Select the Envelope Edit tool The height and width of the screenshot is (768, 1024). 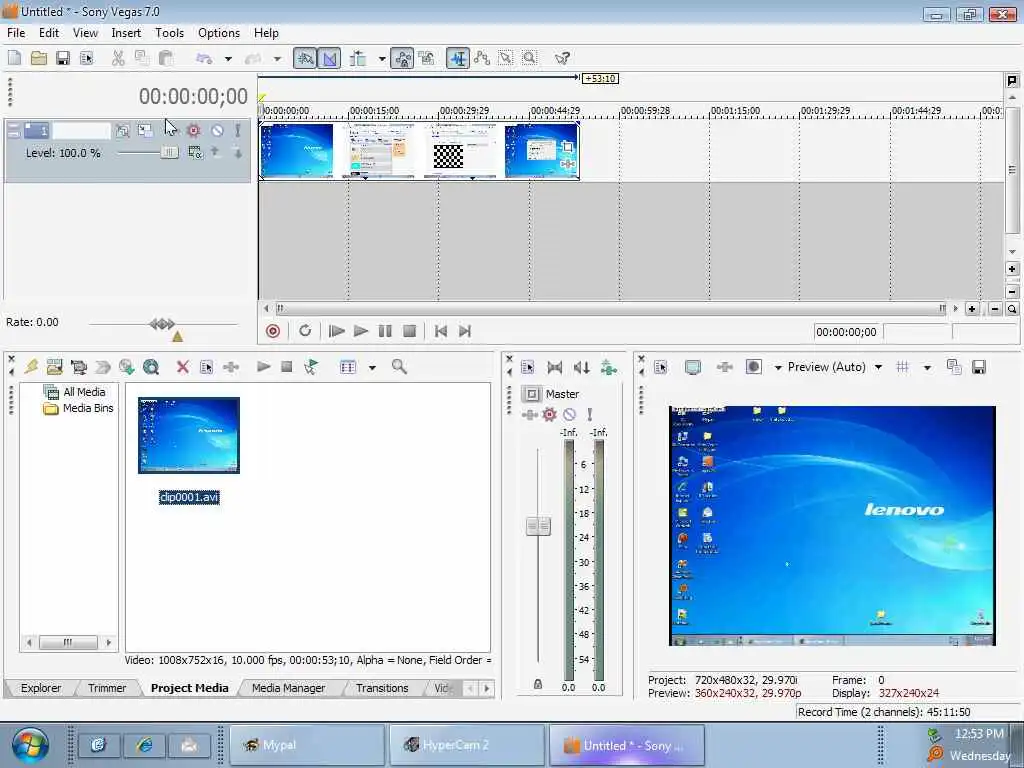pos(482,58)
